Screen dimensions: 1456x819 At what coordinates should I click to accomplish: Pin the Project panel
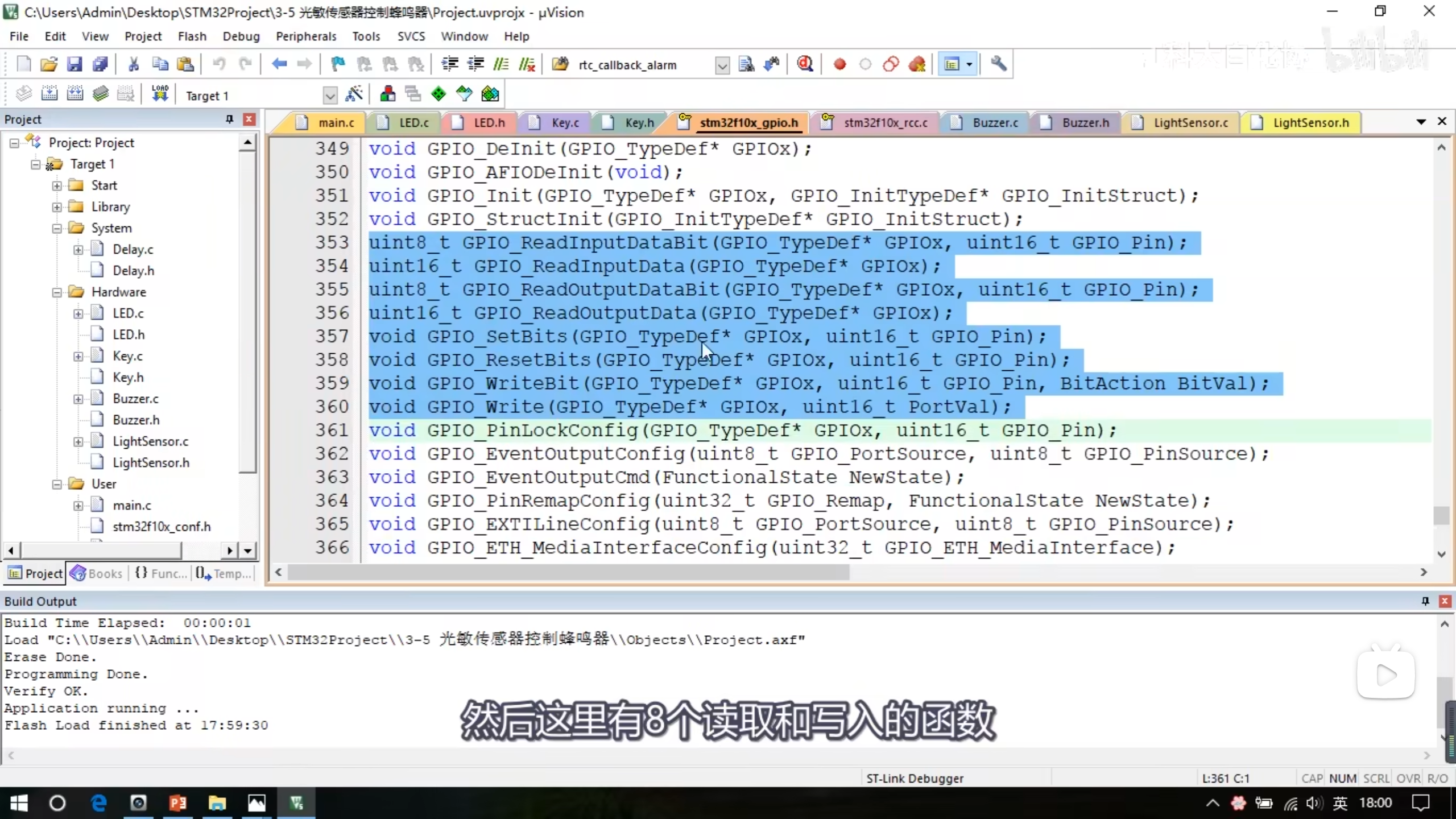pyautogui.click(x=229, y=119)
